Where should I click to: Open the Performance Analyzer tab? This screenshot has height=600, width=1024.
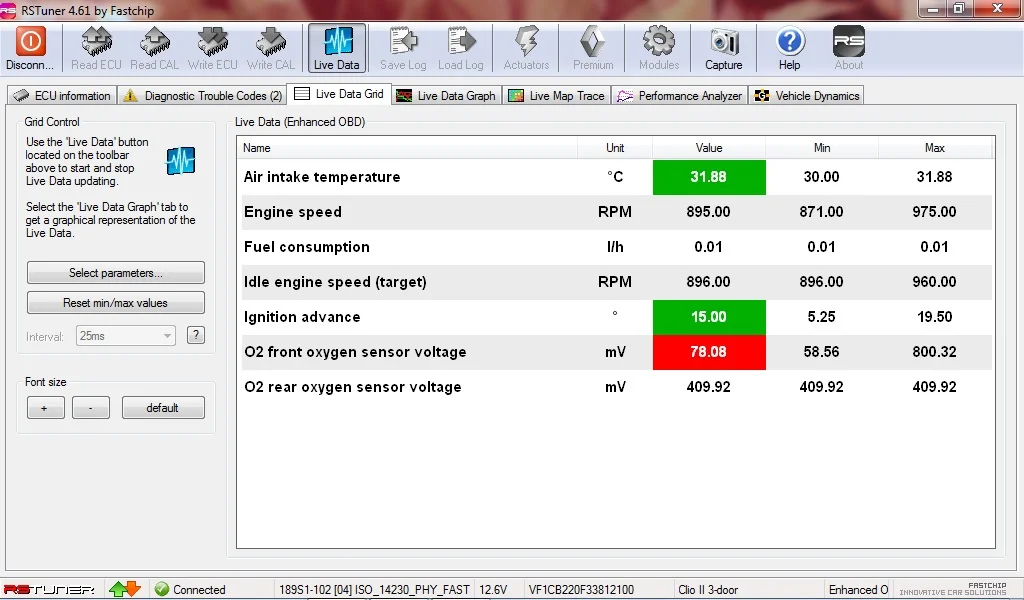click(x=680, y=95)
